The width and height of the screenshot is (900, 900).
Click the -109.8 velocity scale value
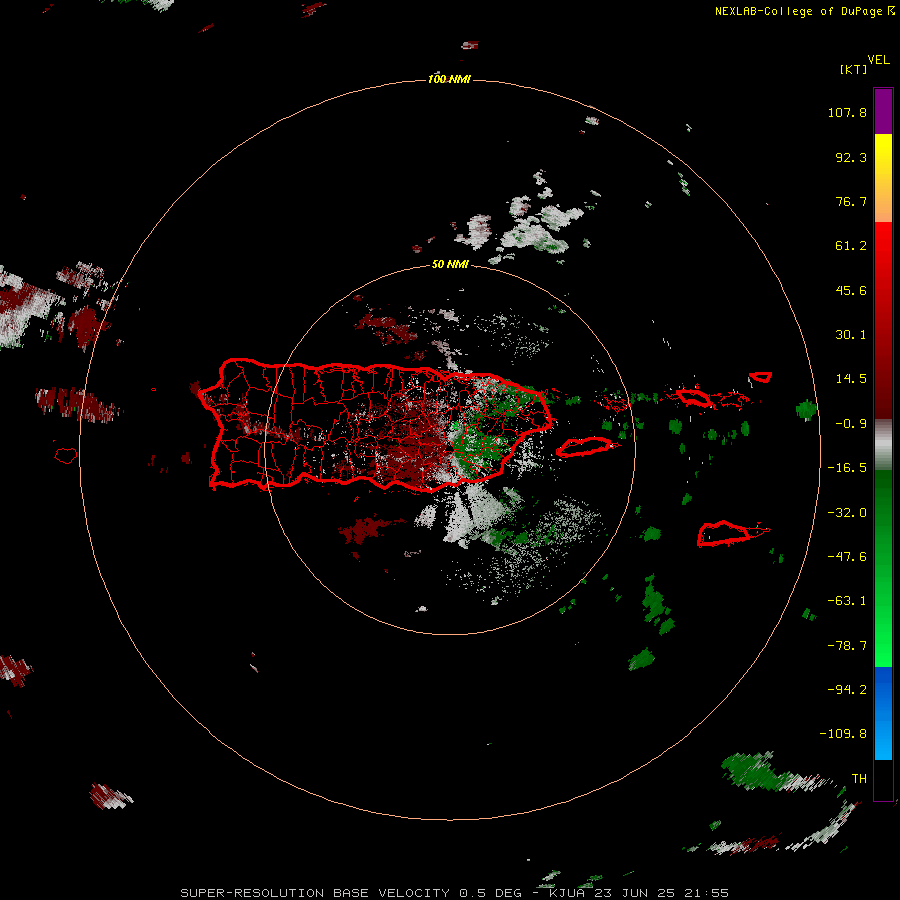[843, 734]
